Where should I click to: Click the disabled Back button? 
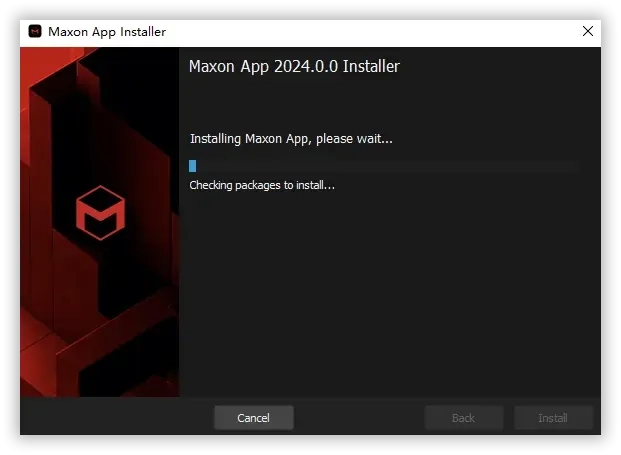(x=464, y=417)
